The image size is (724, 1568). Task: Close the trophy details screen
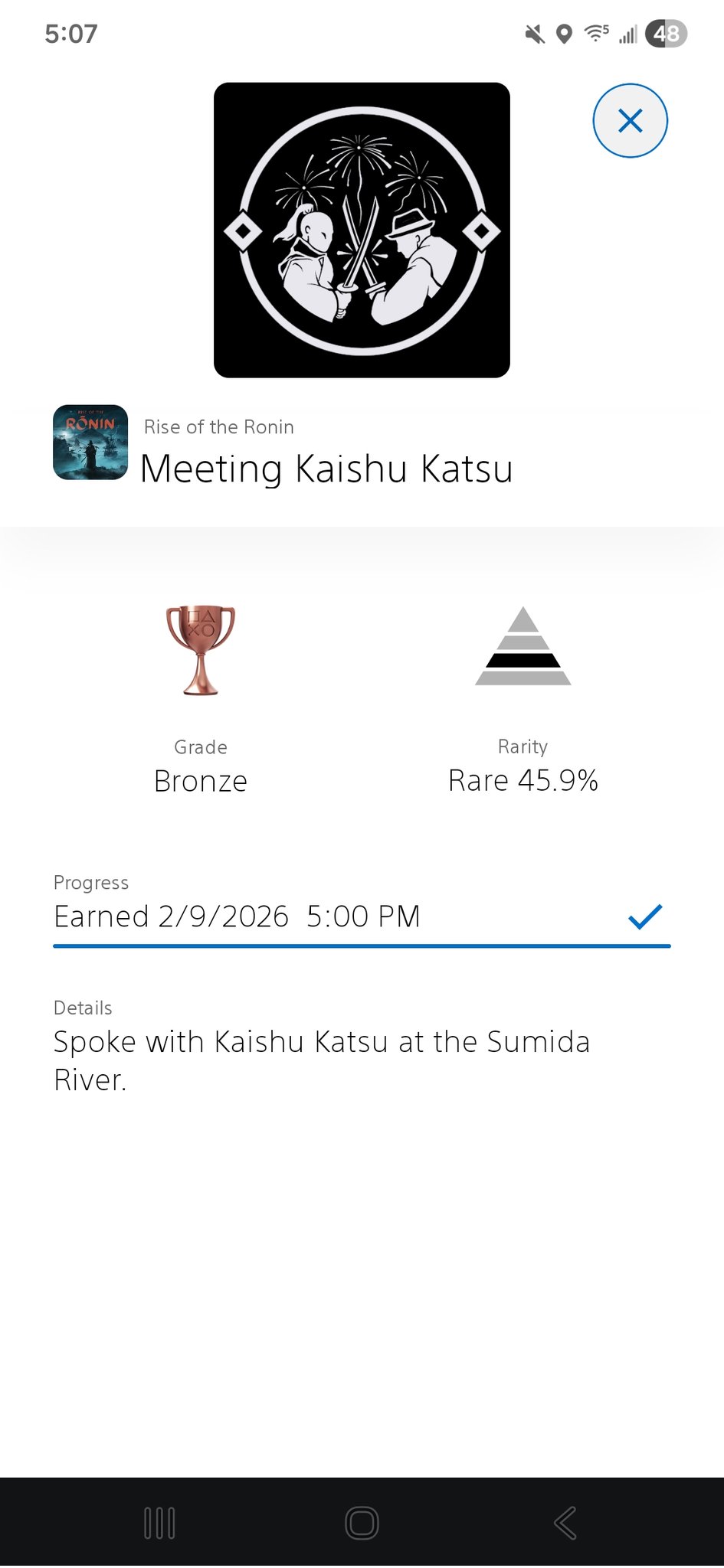point(630,121)
